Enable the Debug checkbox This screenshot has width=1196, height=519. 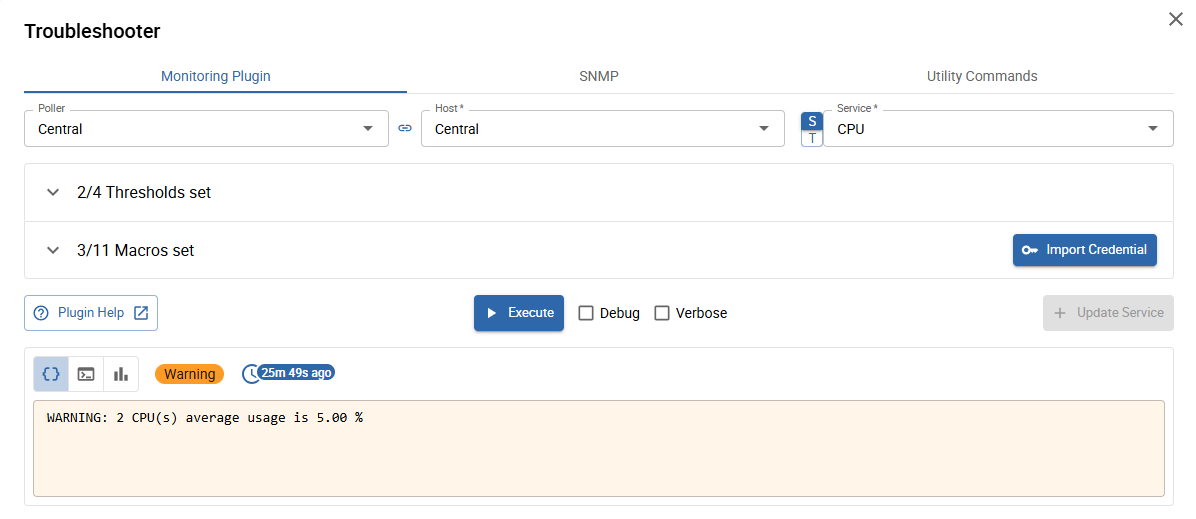(x=586, y=313)
